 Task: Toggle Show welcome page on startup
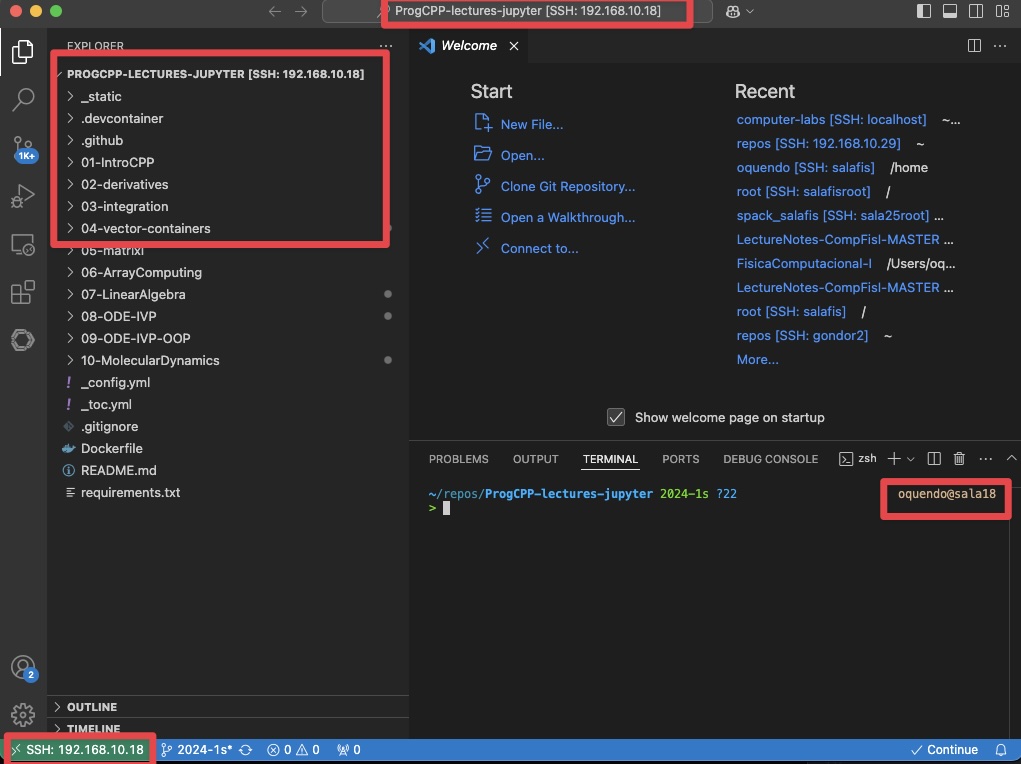[x=615, y=417]
